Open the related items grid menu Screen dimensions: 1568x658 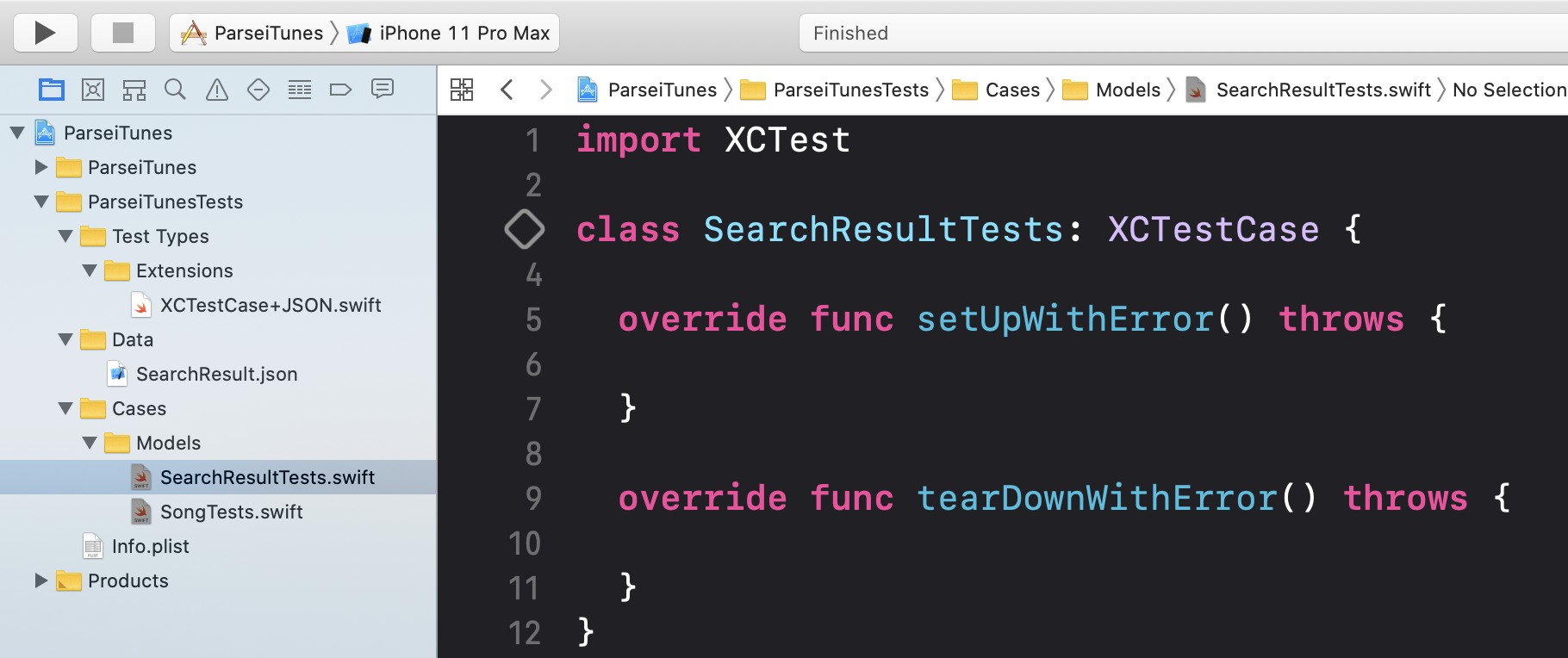click(x=462, y=90)
